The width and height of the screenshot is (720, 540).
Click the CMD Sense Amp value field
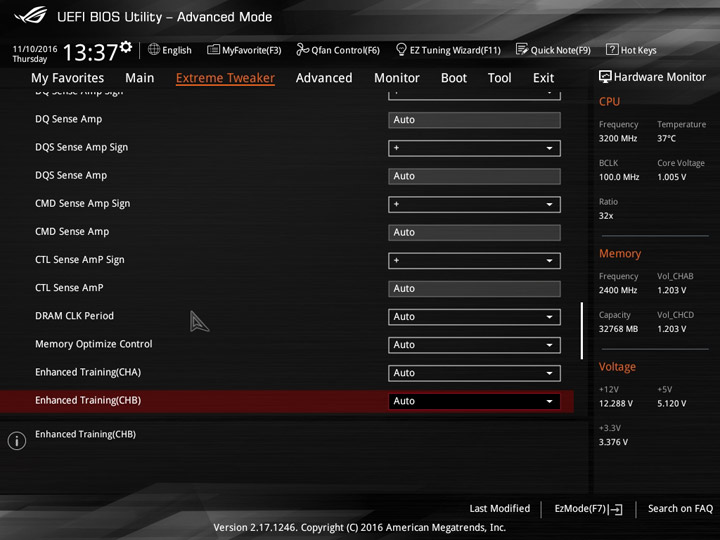pyautogui.click(x=474, y=232)
